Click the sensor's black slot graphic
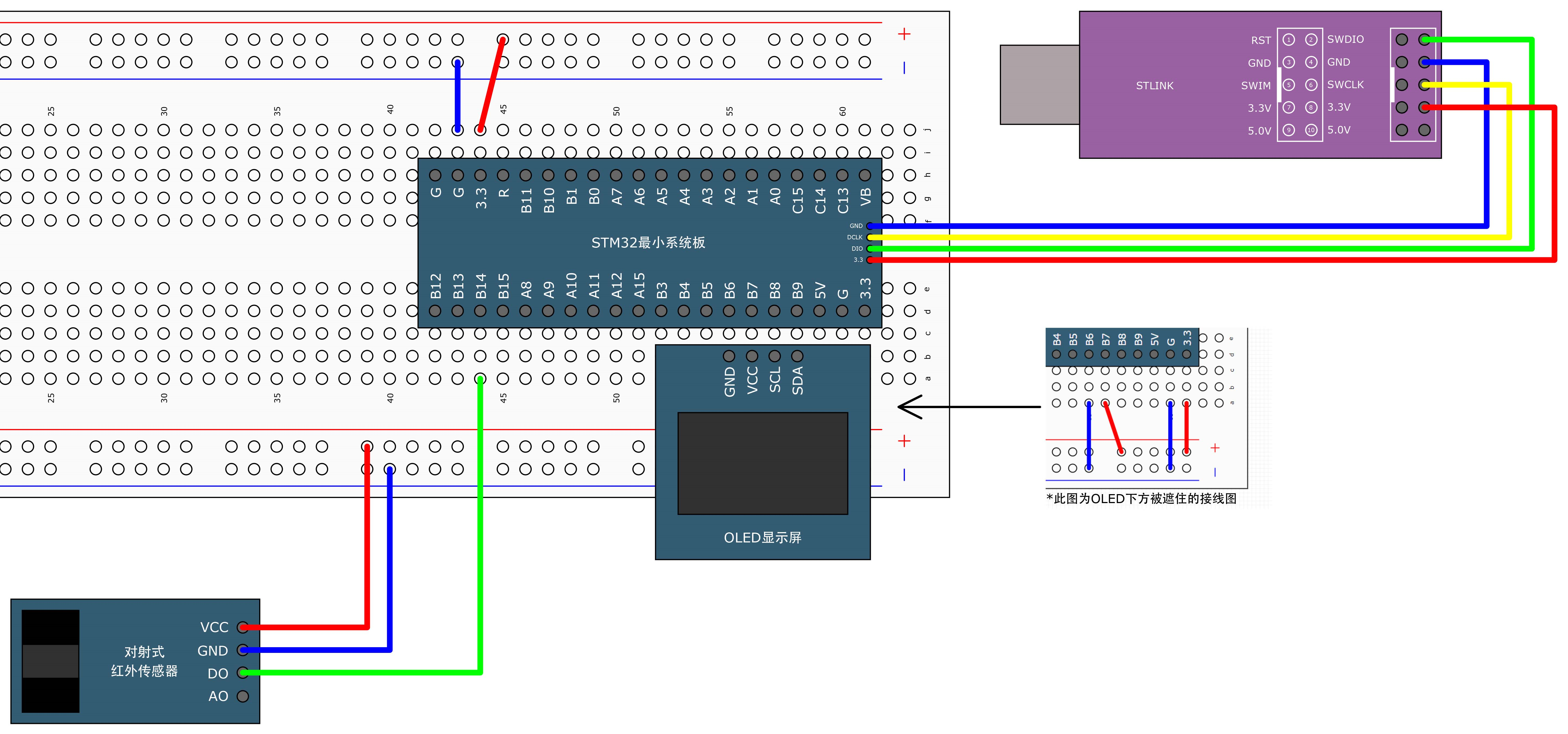Screen dimensions: 1568x734 coord(50,661)
